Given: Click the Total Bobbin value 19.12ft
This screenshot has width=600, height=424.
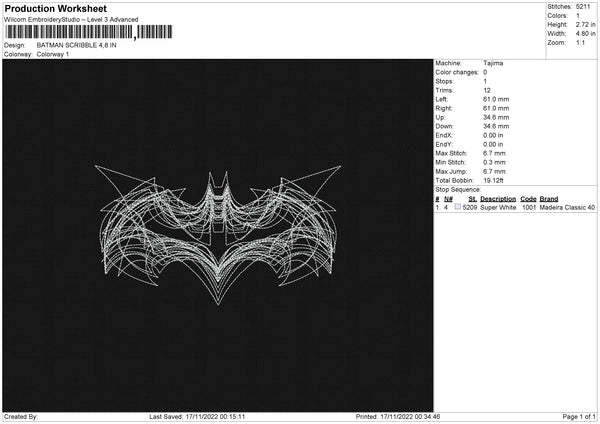Looking at the screenshot, I should tap(493, 181).
